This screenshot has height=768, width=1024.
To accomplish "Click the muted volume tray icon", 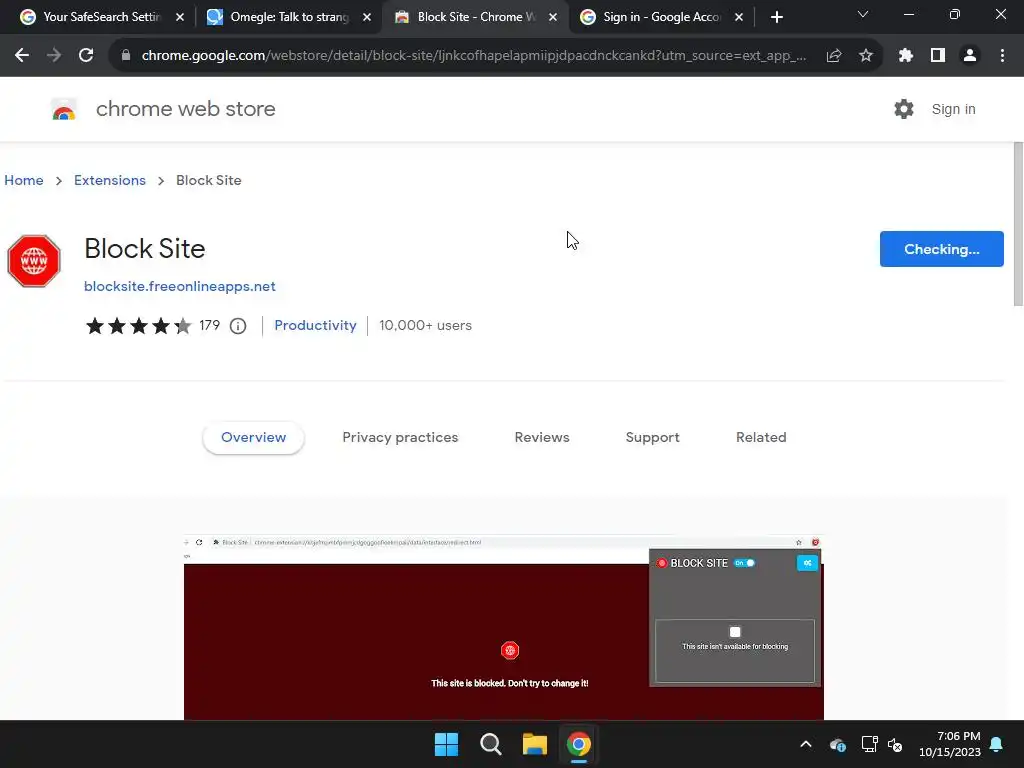I will coord(895,744).
